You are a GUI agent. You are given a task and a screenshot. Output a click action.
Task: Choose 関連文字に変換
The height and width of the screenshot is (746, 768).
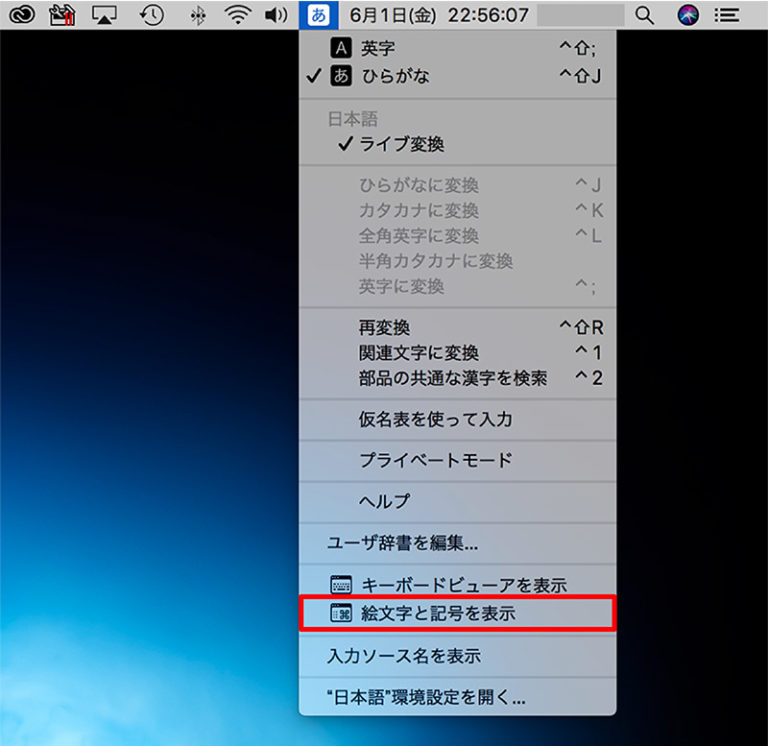[x=457, y=353]
